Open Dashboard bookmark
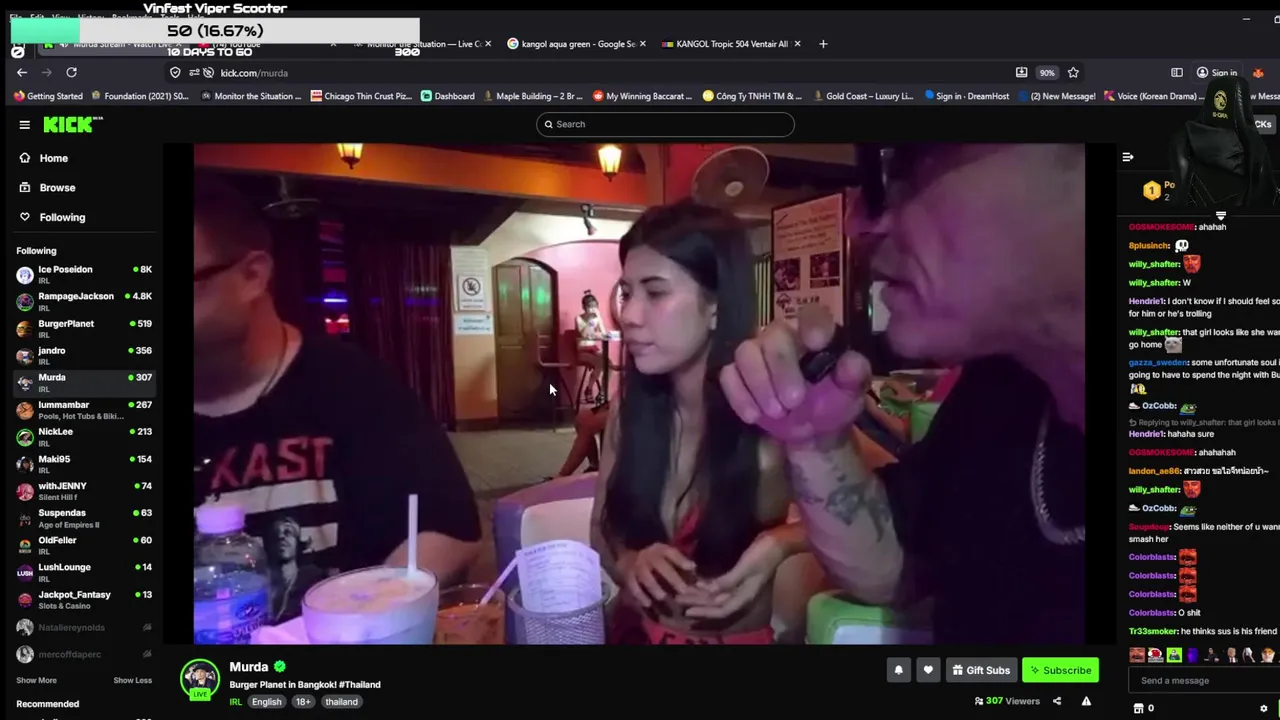 click(x=447, y=96)
